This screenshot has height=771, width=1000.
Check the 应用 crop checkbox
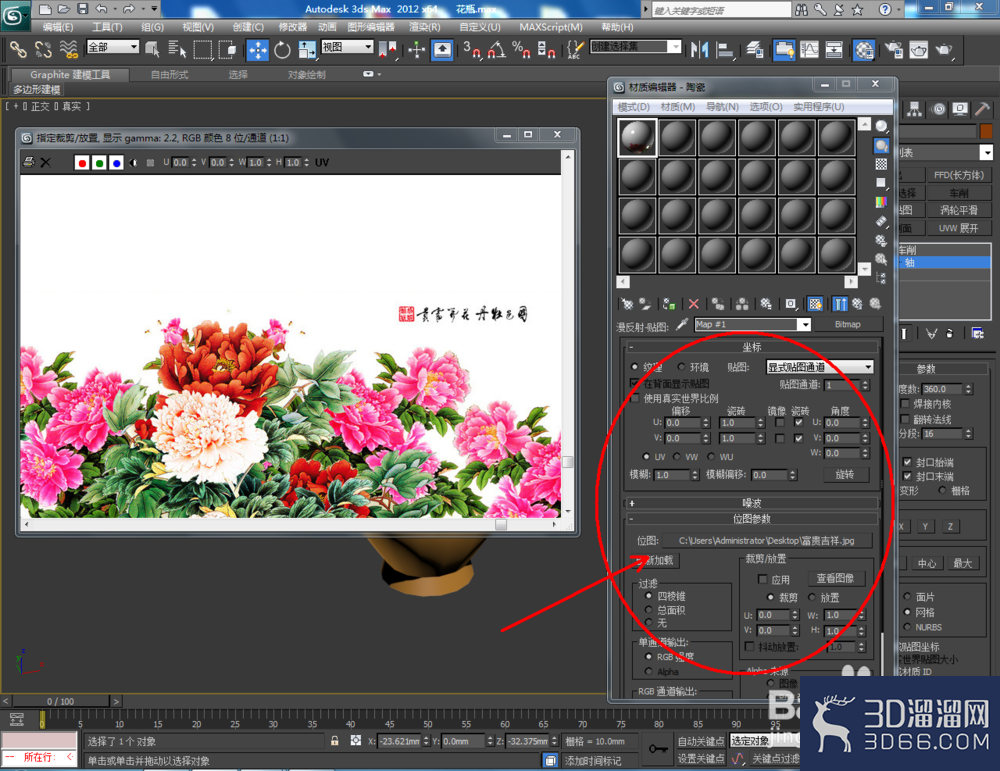[762, 579]
